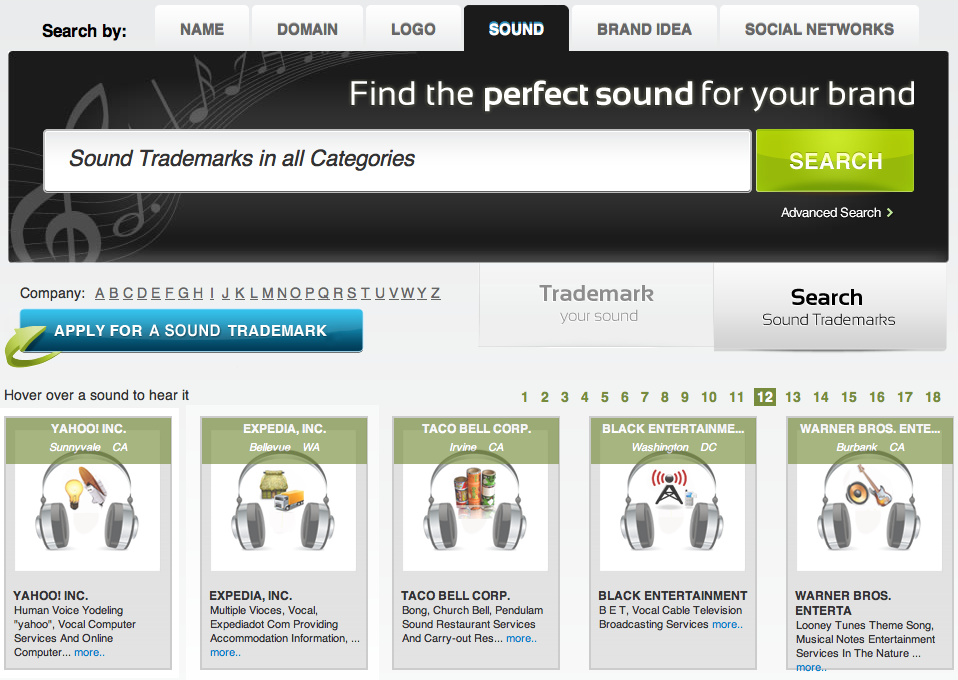This screenshot has width=958, height=680.
Task: Click bold YAHOO! INC. title below image
Action: 51,596
